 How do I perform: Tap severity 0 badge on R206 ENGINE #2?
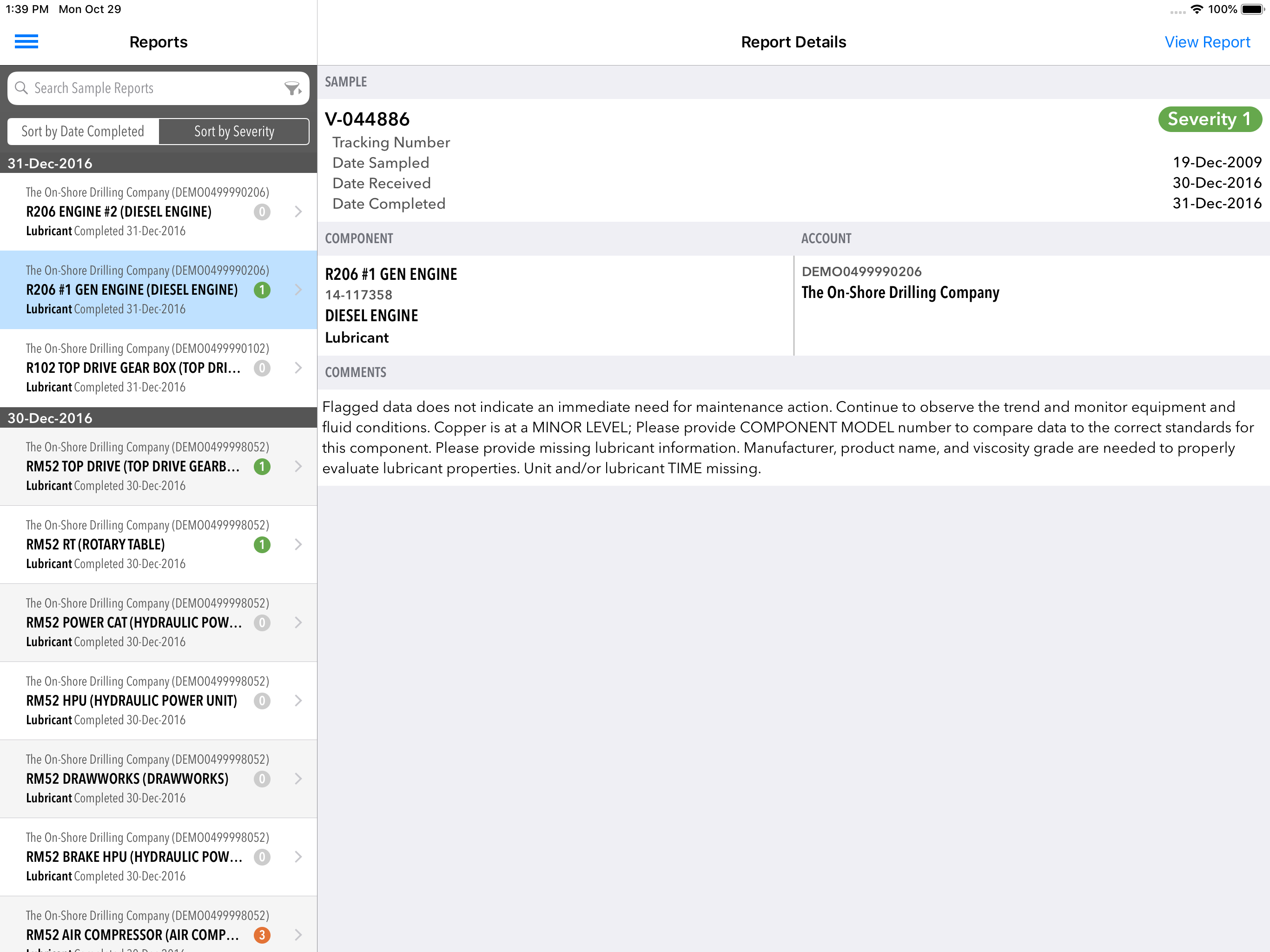262,212
